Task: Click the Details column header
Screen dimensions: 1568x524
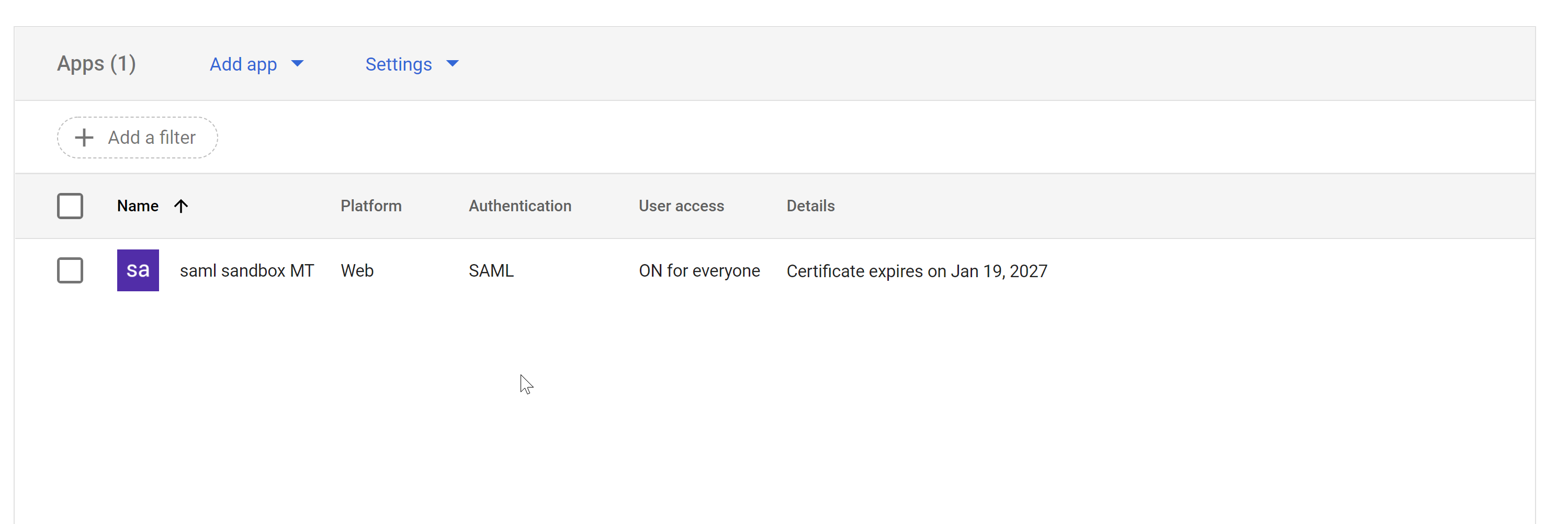Action: [810, 207]
